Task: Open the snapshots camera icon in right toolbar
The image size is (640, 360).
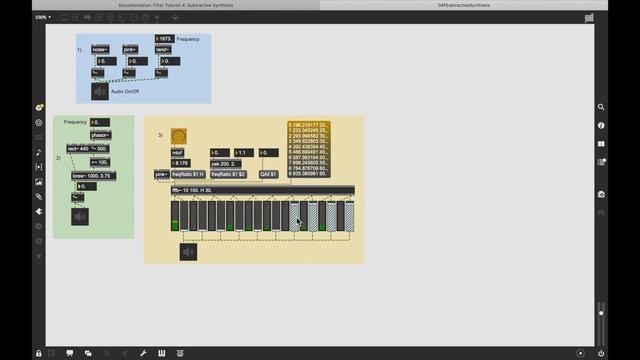Action: [601, 194]
